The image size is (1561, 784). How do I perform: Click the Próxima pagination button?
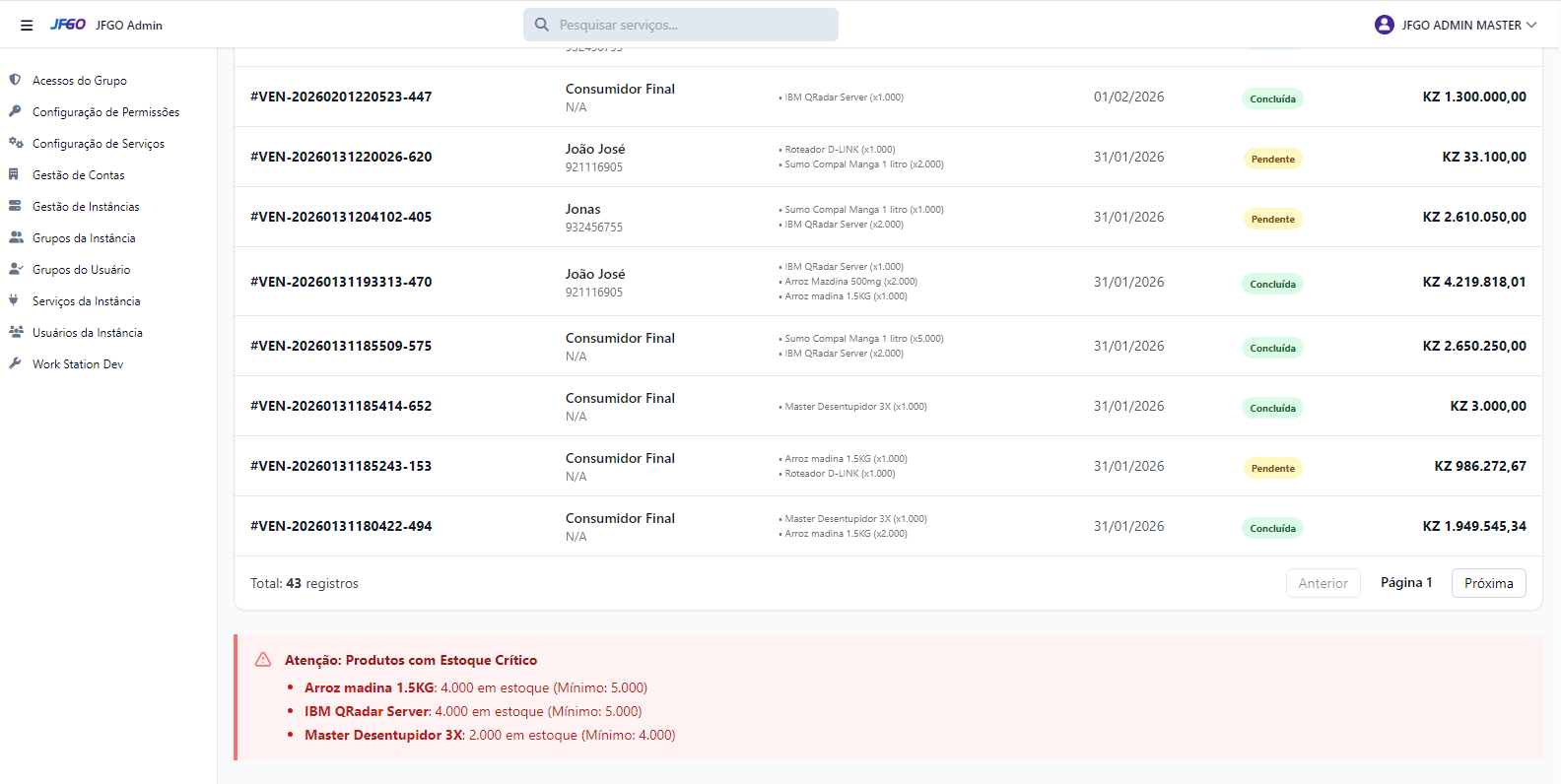pyautogui.click(x=1488, y=583)
